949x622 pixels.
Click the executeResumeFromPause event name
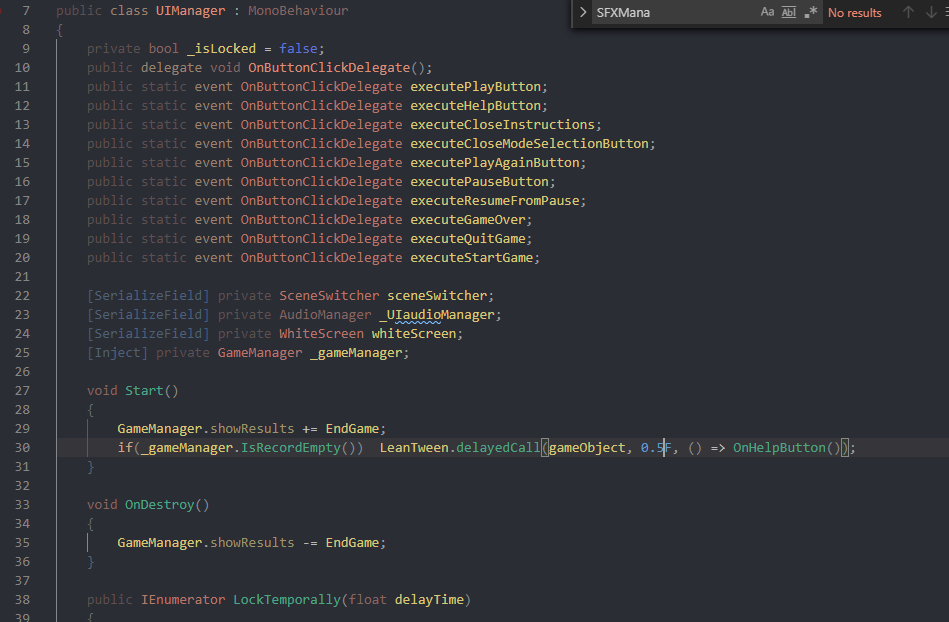pyautogui.click(x=494, y=200)
